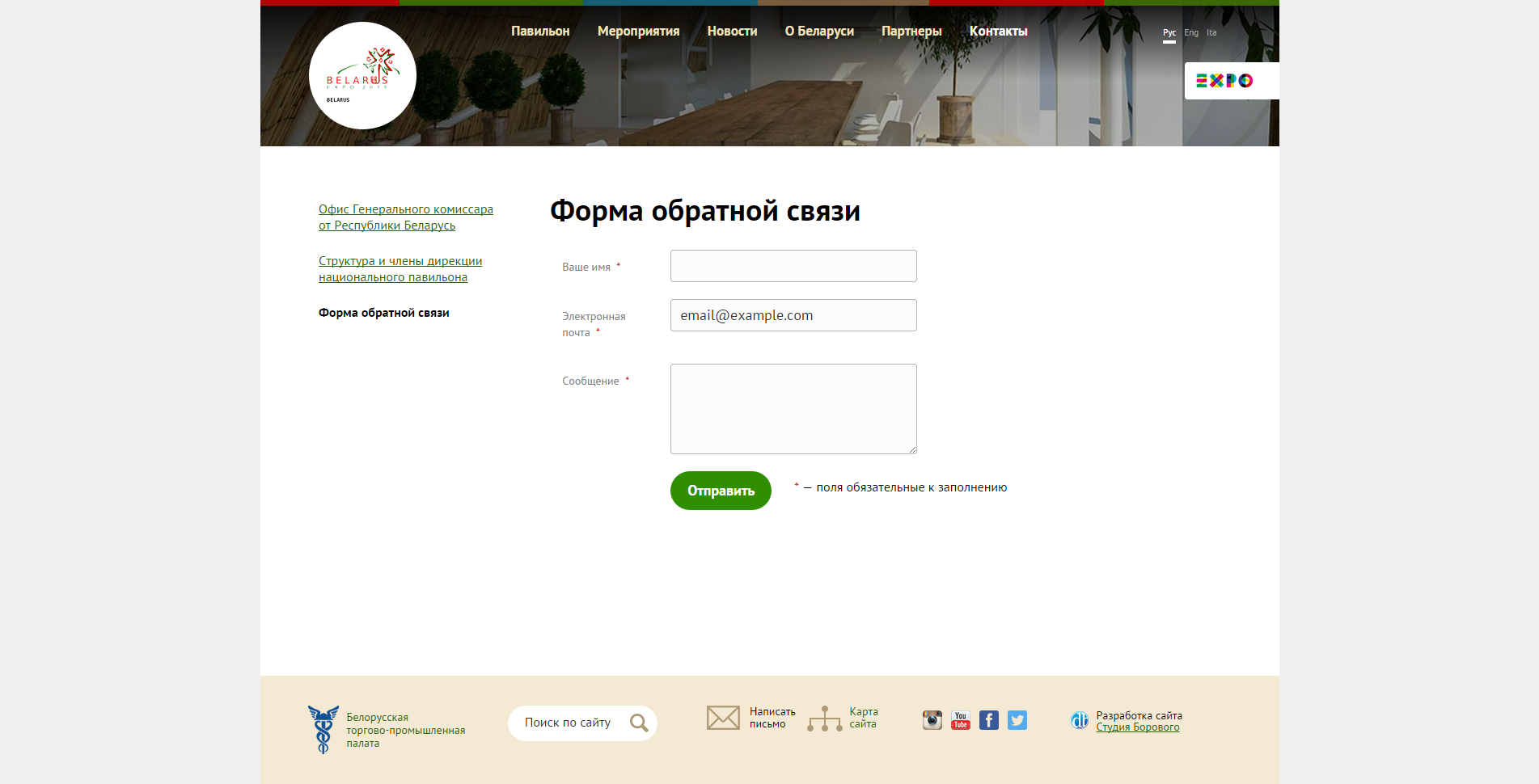Open the Facebook icon
This screenshot has width=1539, height=784.
989,720
